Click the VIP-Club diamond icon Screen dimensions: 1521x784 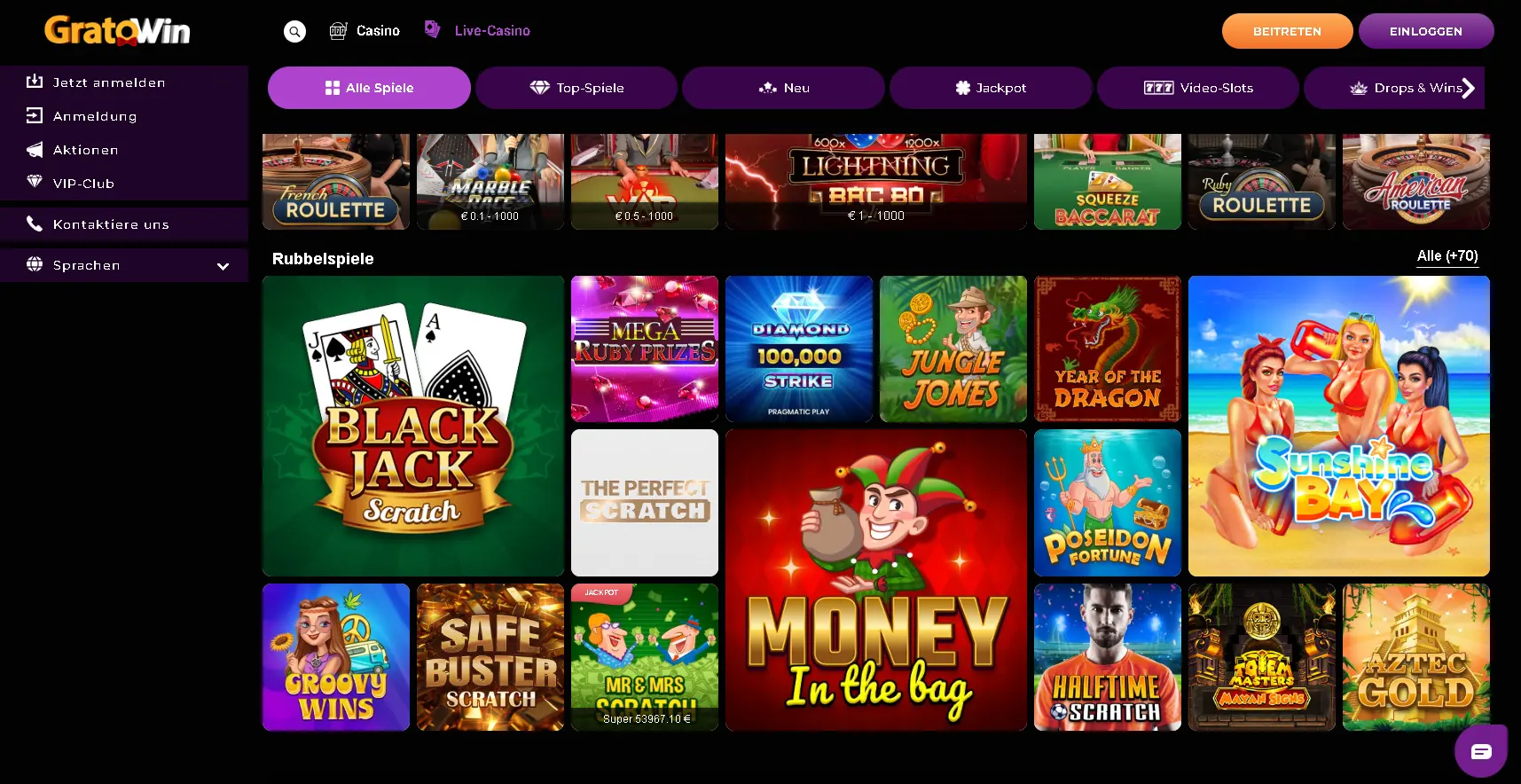click(35, 182)
